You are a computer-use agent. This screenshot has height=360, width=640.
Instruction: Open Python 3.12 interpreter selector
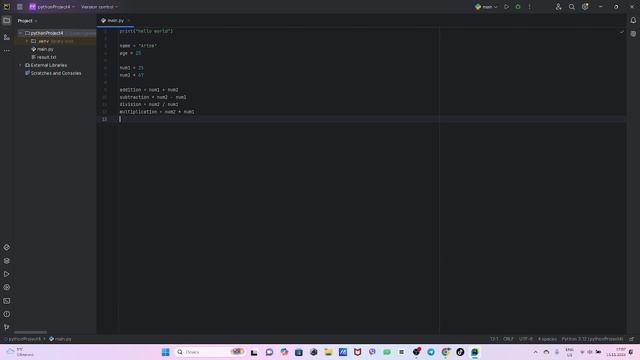(592, 339)
